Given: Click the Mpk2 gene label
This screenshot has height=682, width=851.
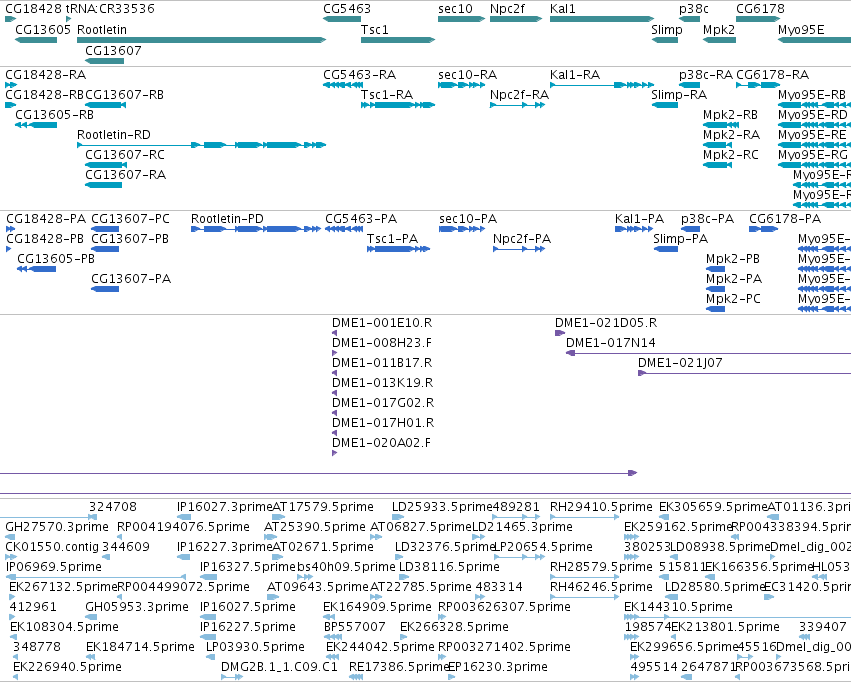Looking at the screenshot, I should 719,30.
